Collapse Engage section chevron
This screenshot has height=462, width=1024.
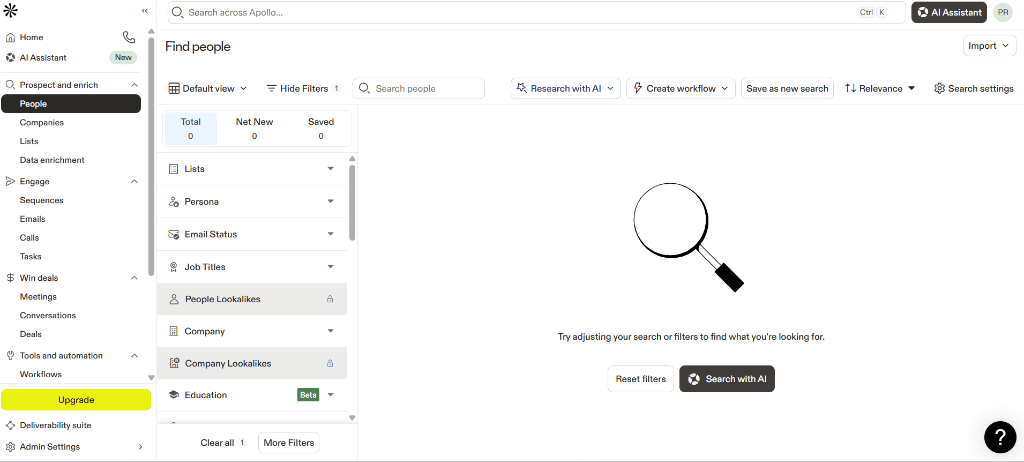click(x=135, y=182)
